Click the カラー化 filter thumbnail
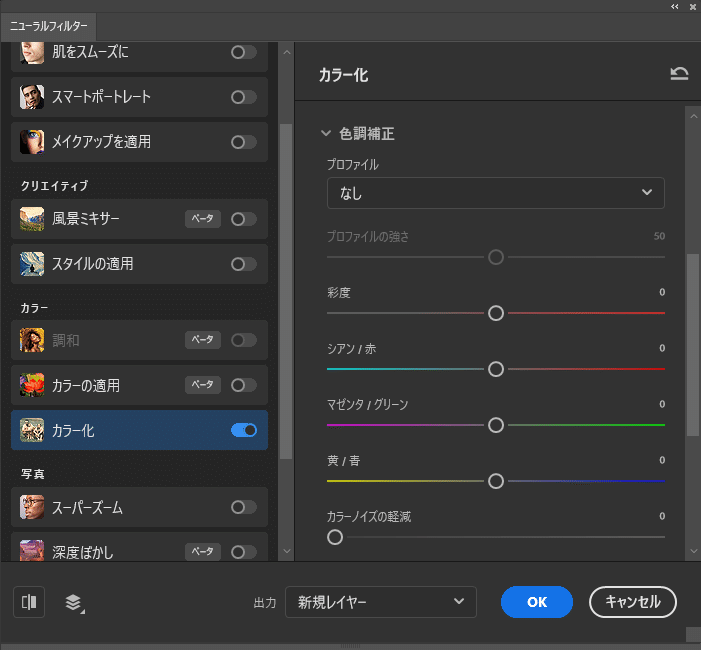Viewport: 701px width, 650px height. (x=32, y=430)
